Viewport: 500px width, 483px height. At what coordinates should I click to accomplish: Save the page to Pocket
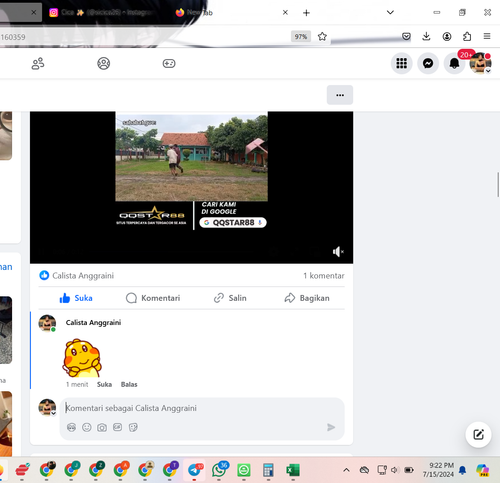pos(406,36)
